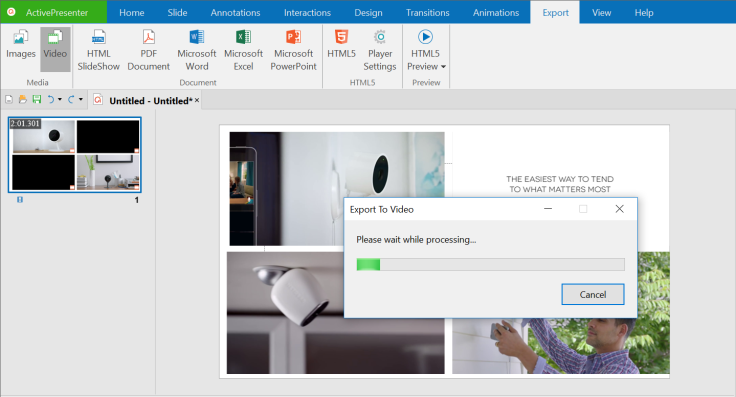This screenshot has width=736, height=397.
Task: Export to Microsoft Excel
Action: [x=243, y=50]
